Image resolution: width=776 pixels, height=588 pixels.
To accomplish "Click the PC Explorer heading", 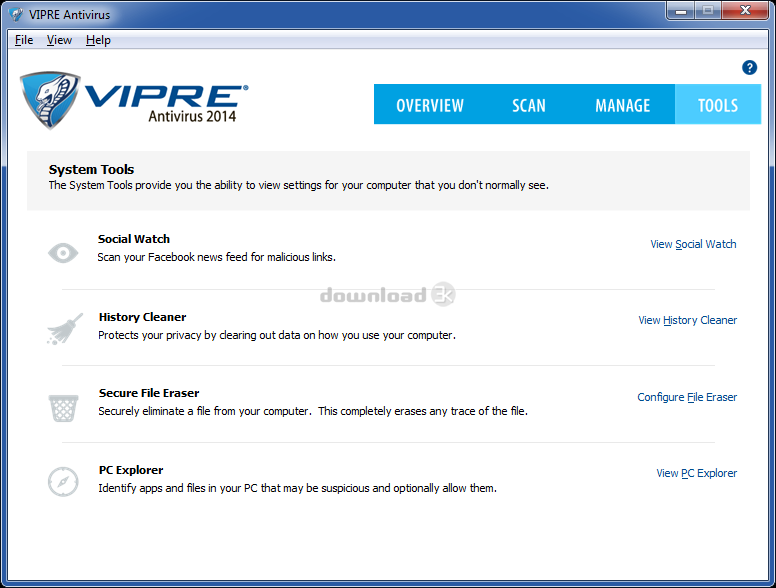I will pos(131,470).
